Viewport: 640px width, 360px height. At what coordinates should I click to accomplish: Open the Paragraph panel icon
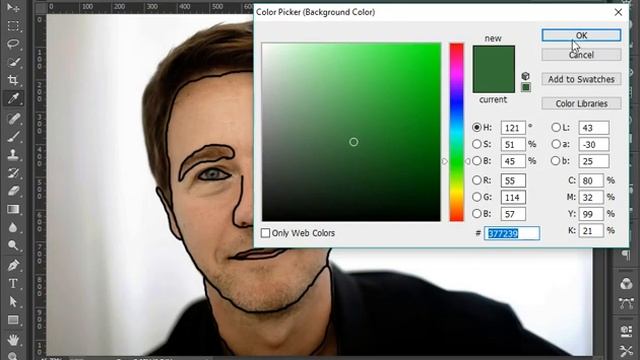click(x=626, y=256)
